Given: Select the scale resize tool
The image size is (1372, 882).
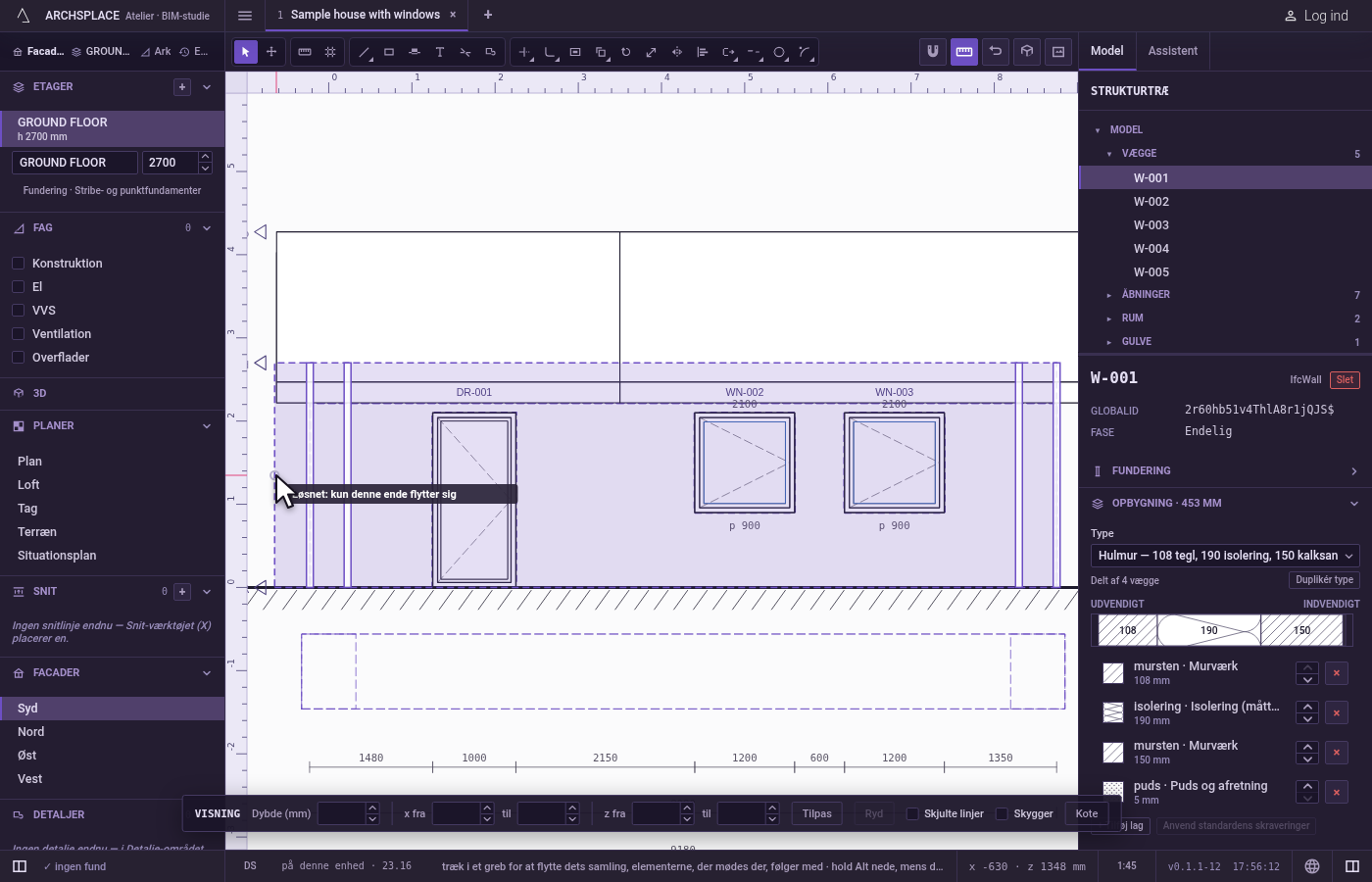Looking at the screenshot, I should pos(652,52).
